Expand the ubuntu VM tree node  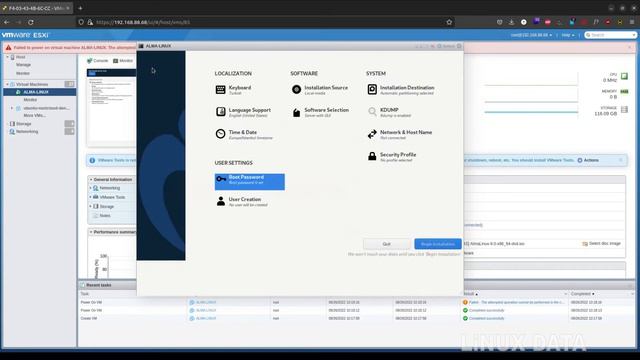coord(12,108)
